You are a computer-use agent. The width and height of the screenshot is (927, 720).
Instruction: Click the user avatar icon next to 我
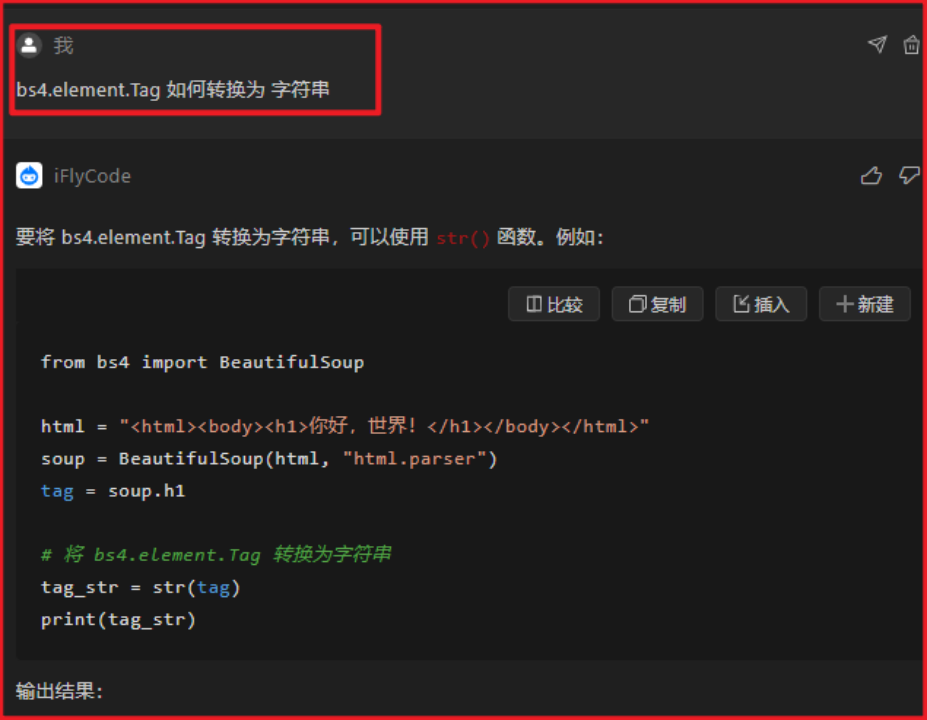pos(29,45)
